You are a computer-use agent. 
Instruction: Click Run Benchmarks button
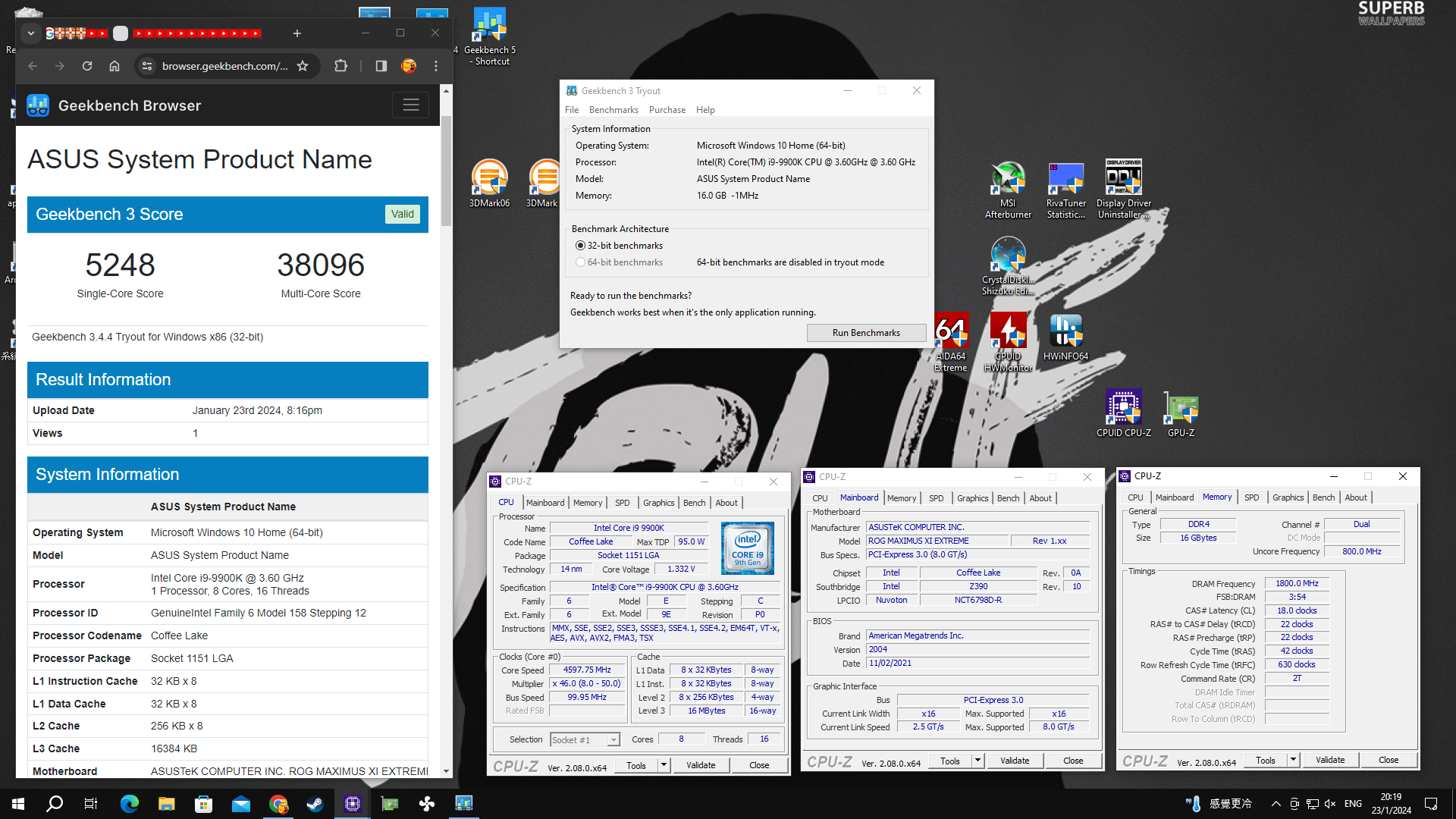866,333
